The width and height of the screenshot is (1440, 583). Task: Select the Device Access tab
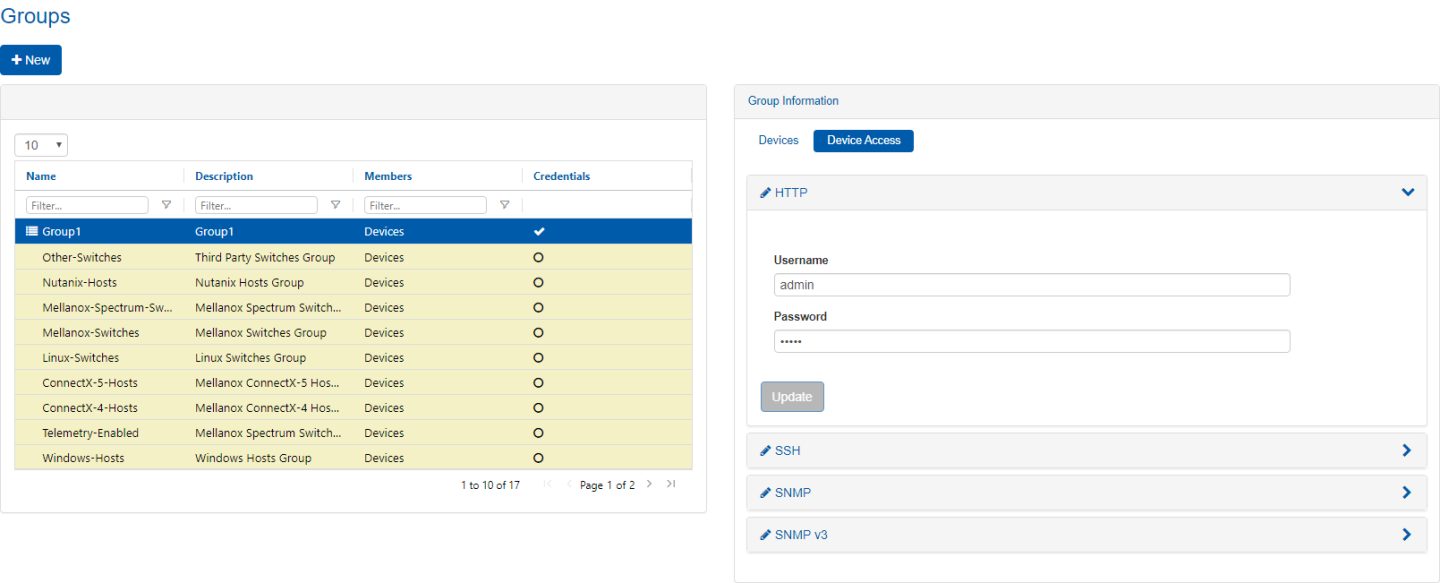point(863,141)
